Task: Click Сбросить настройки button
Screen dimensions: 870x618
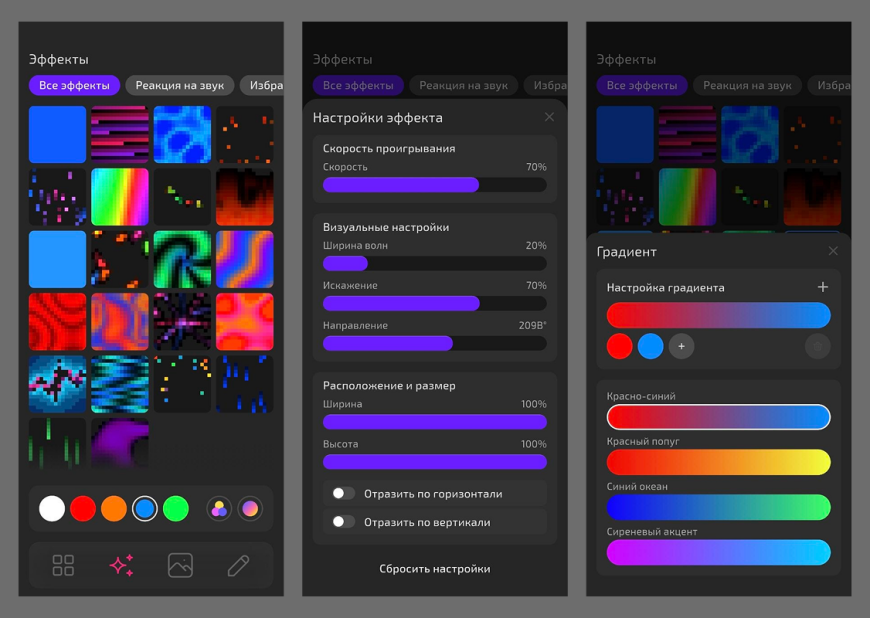Action: (434, 569)
